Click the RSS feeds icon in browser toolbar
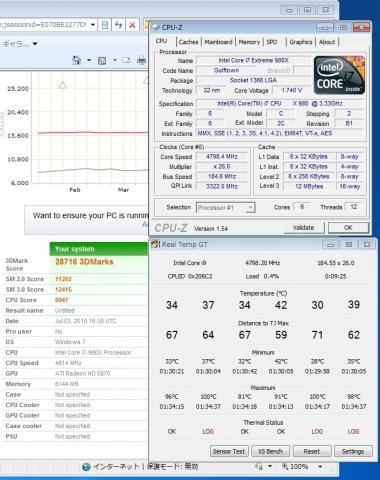 click(x=102, y=60)
